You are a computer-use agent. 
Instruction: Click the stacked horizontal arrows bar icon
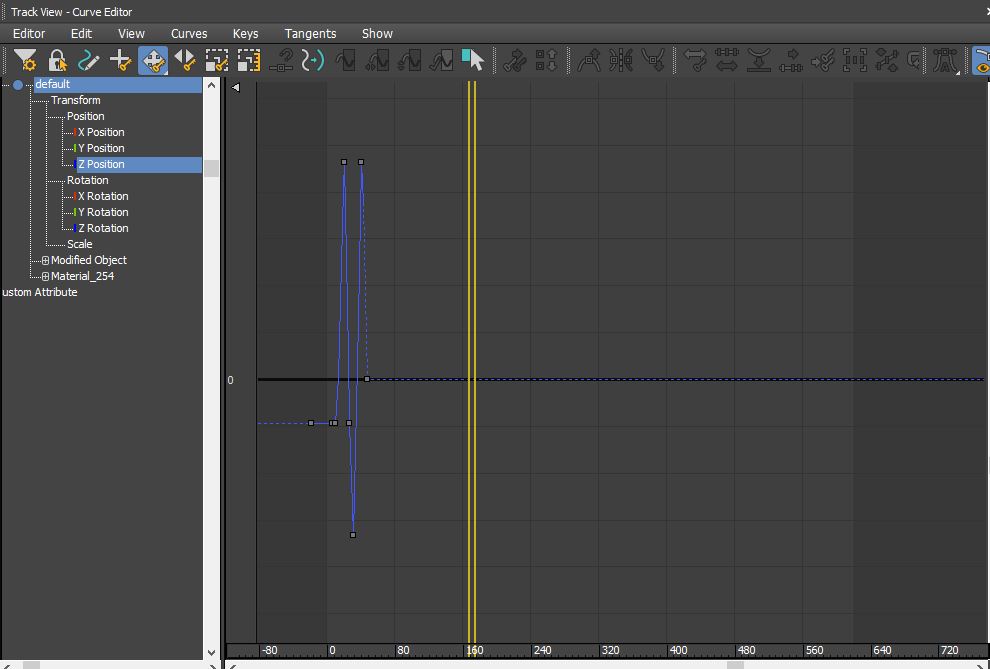point(727,61)
